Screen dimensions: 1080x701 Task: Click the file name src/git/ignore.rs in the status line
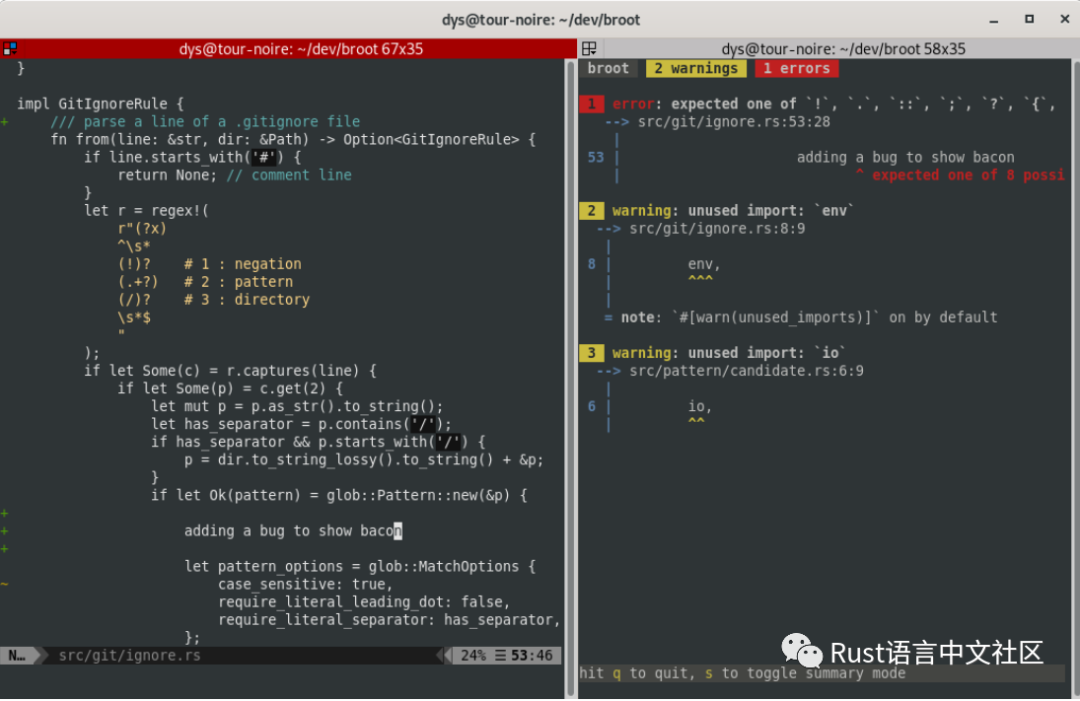tap(129, 656)
